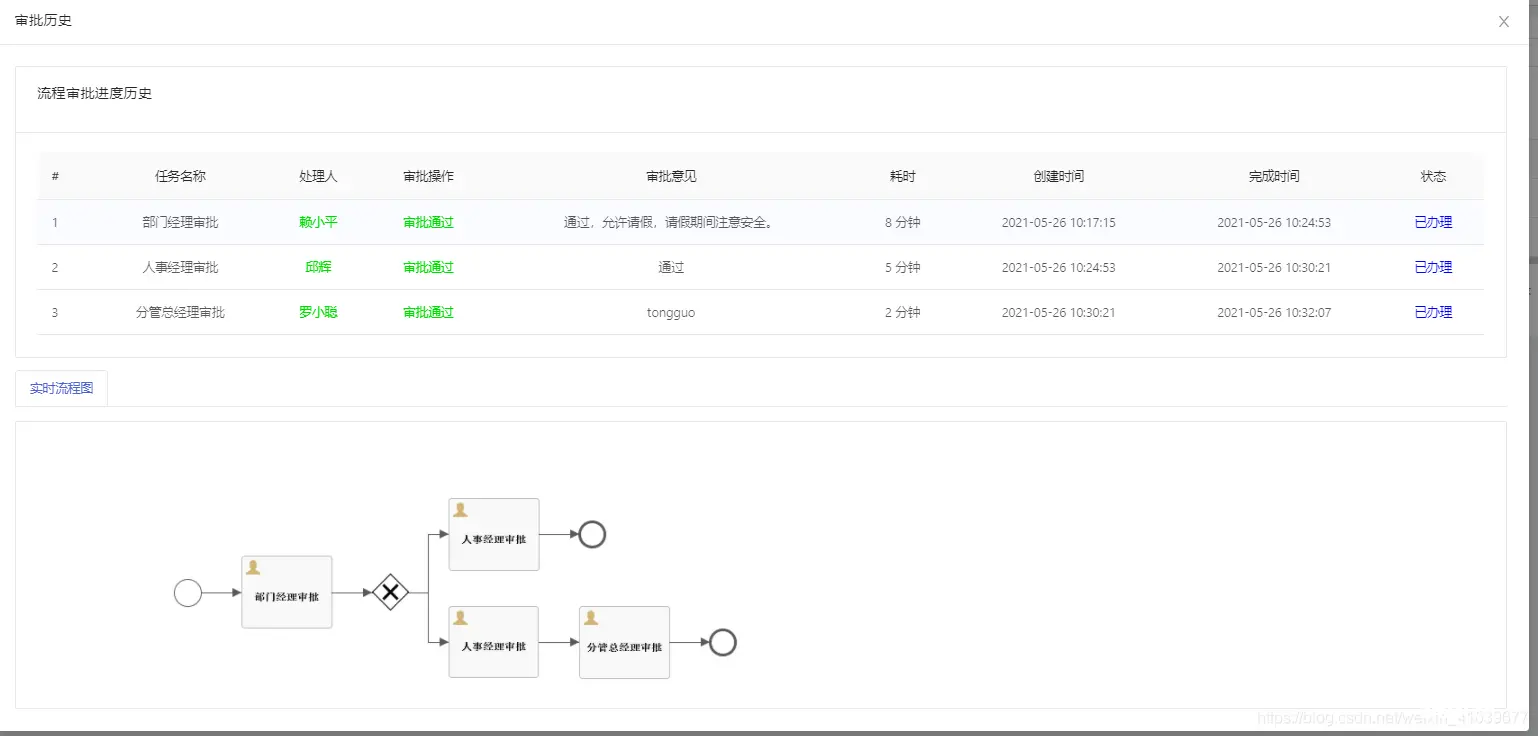Click user icon on the lower 人事经理审批 node

tap(460, 618)
